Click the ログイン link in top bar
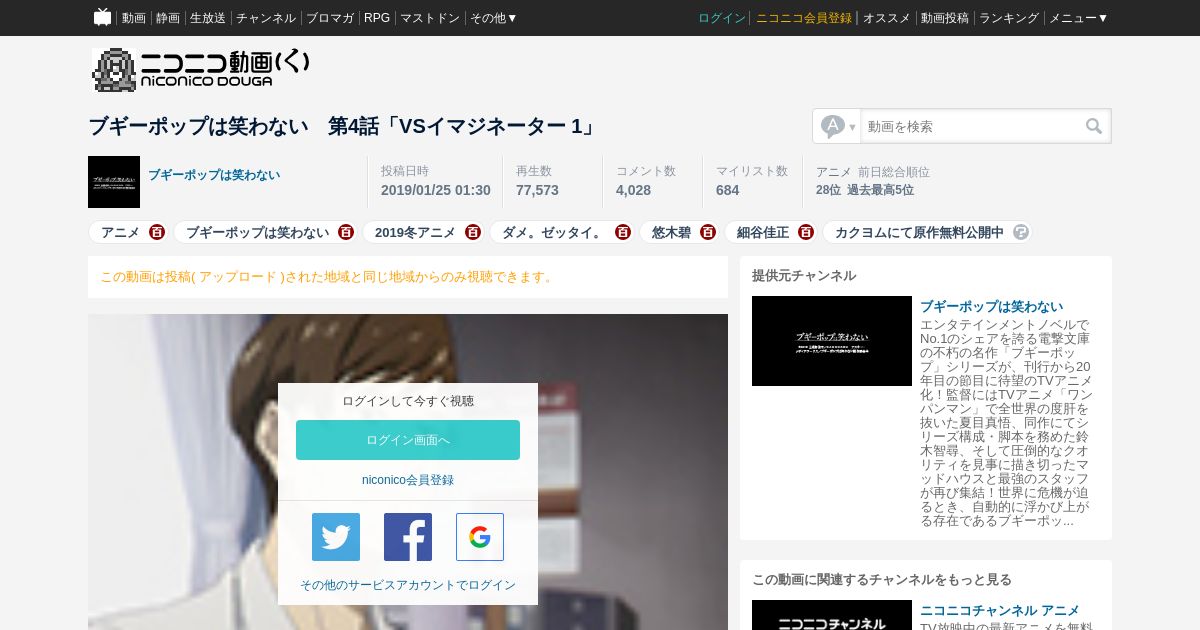Screen dimensions: 1200x630 pyautogui.click(x=722, y=18)
